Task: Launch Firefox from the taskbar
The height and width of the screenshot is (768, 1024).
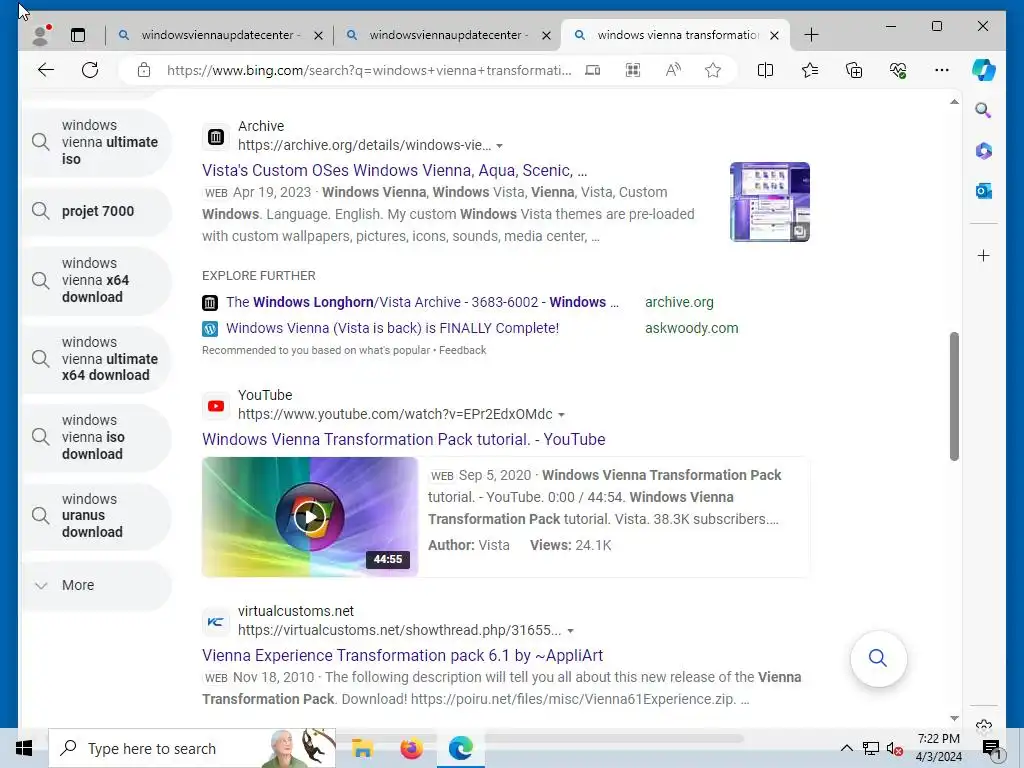Action: click(x=411, y=748)
